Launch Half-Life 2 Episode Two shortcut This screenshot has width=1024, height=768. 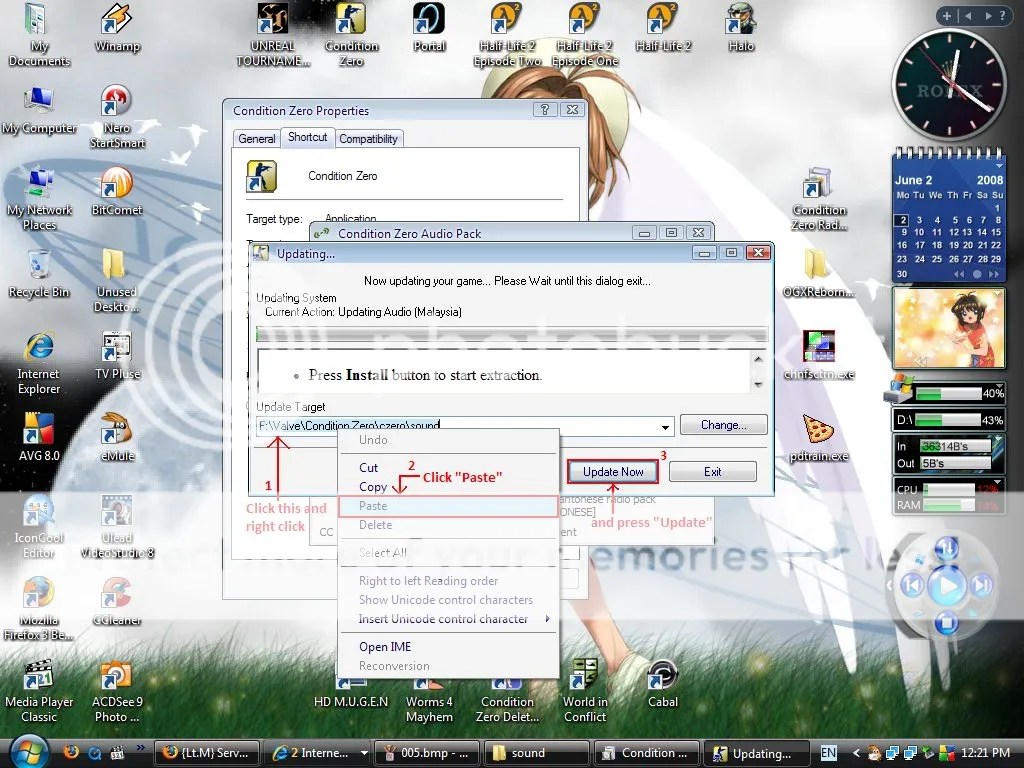pos(507,34)
